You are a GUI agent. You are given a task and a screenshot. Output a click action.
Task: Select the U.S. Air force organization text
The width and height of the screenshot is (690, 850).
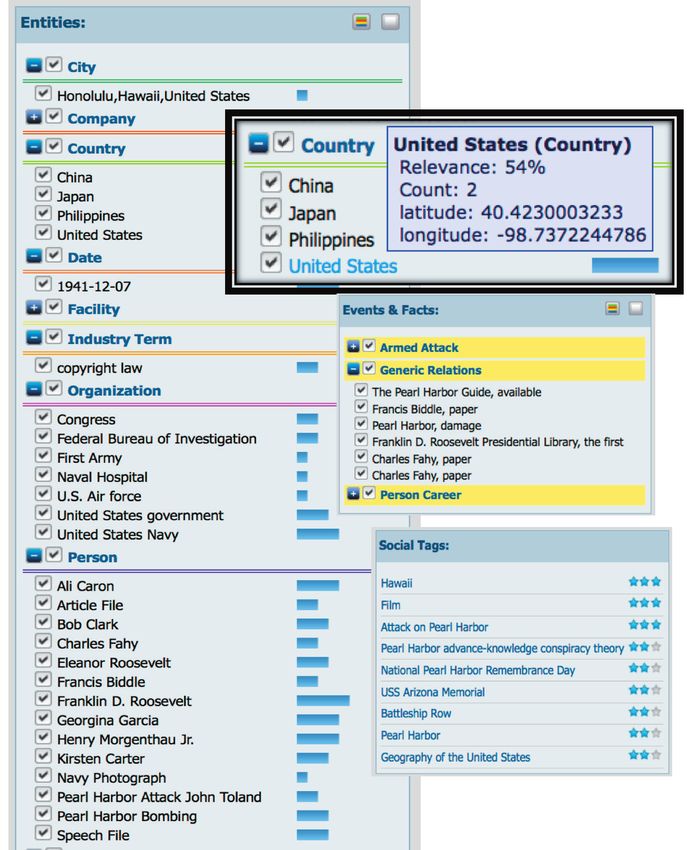(x=99, y=496)
